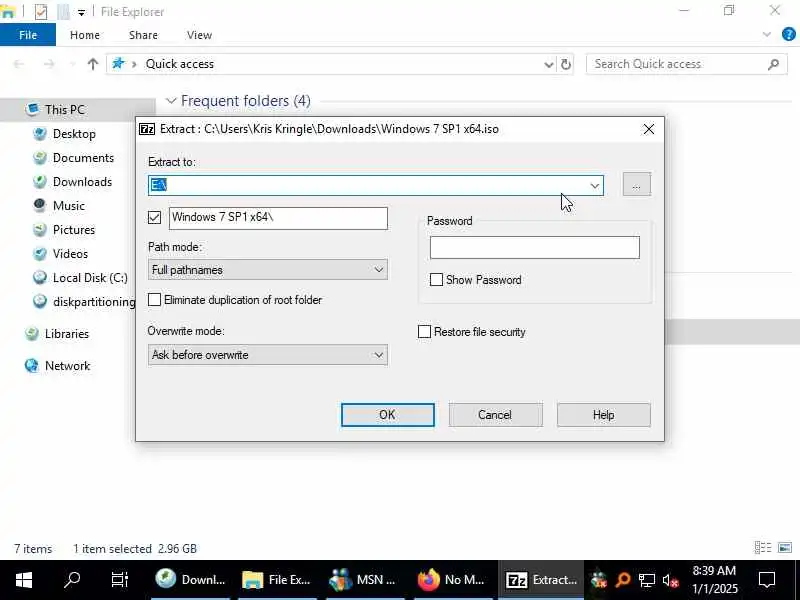Screen dimensions: 800x600
Task: Expand the ribbon chevron near Help
Action: [766, 35]
